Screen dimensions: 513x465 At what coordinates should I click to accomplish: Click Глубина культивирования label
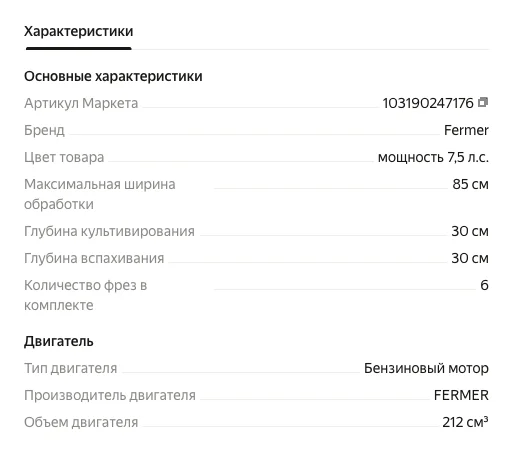[x=109, y=231]
